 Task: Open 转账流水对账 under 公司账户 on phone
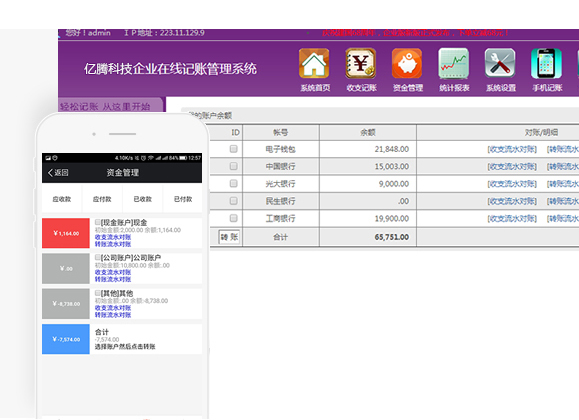(113, 279)
